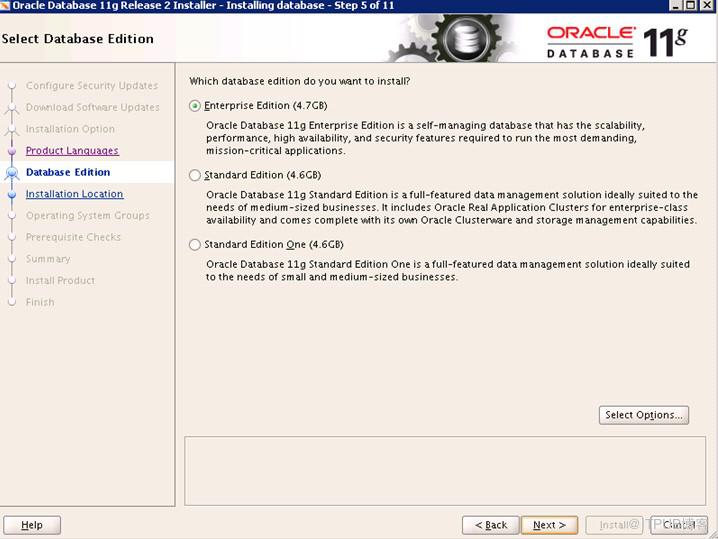The image size is (718, 539).
Task: Click Prerequisite Checks step label
Action: (x=73, y=237)
